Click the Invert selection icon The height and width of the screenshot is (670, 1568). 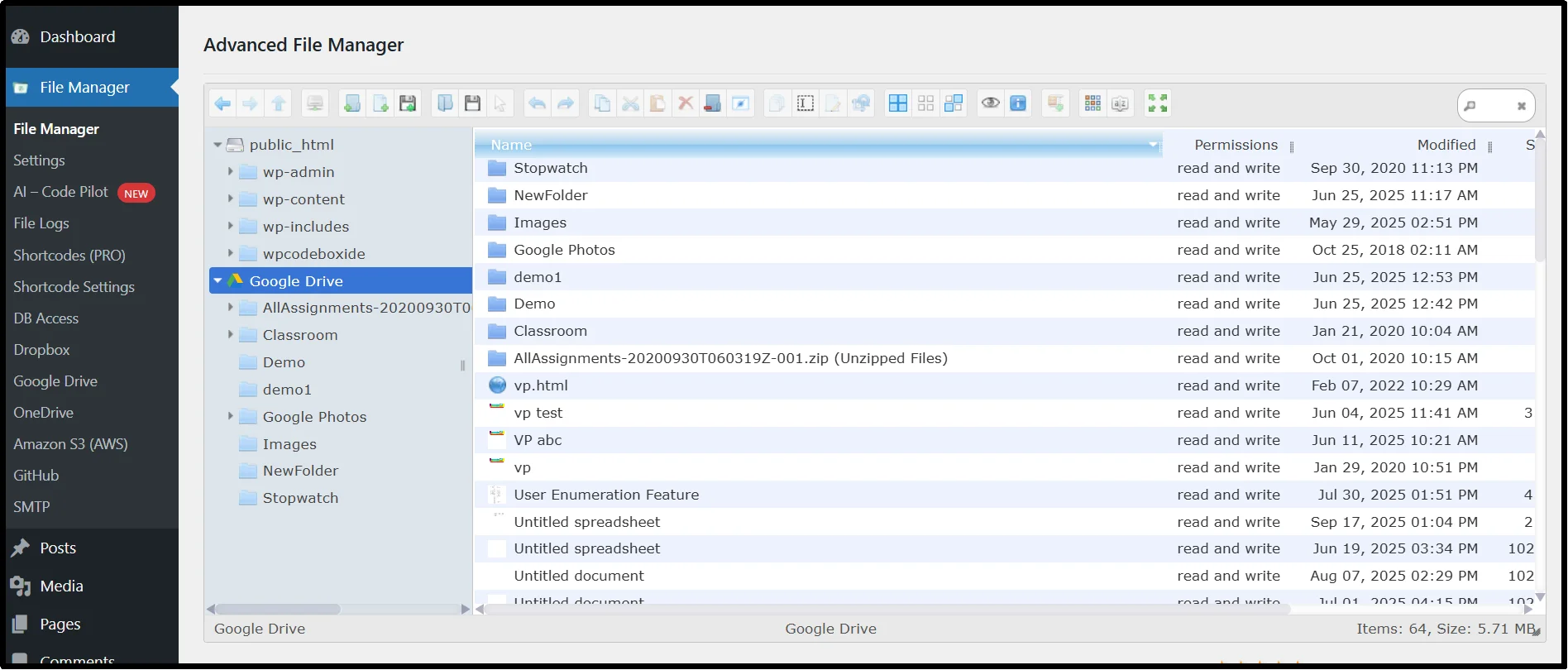[x=954, y=103]
